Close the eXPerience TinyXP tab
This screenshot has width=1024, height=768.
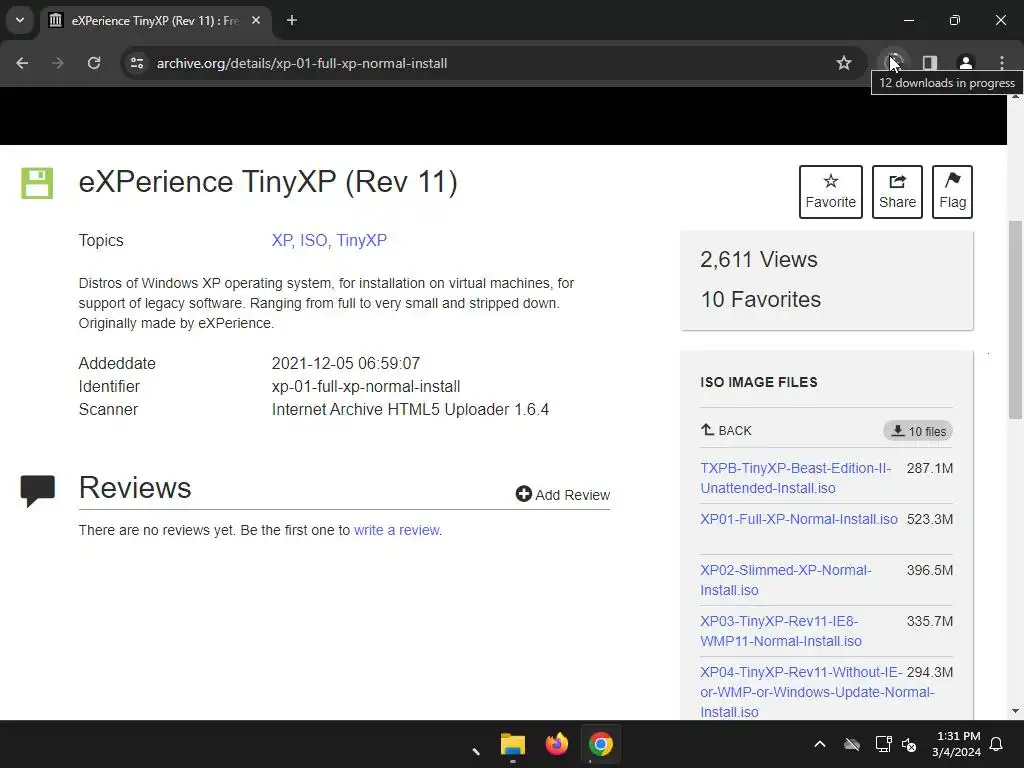(256, 20)
